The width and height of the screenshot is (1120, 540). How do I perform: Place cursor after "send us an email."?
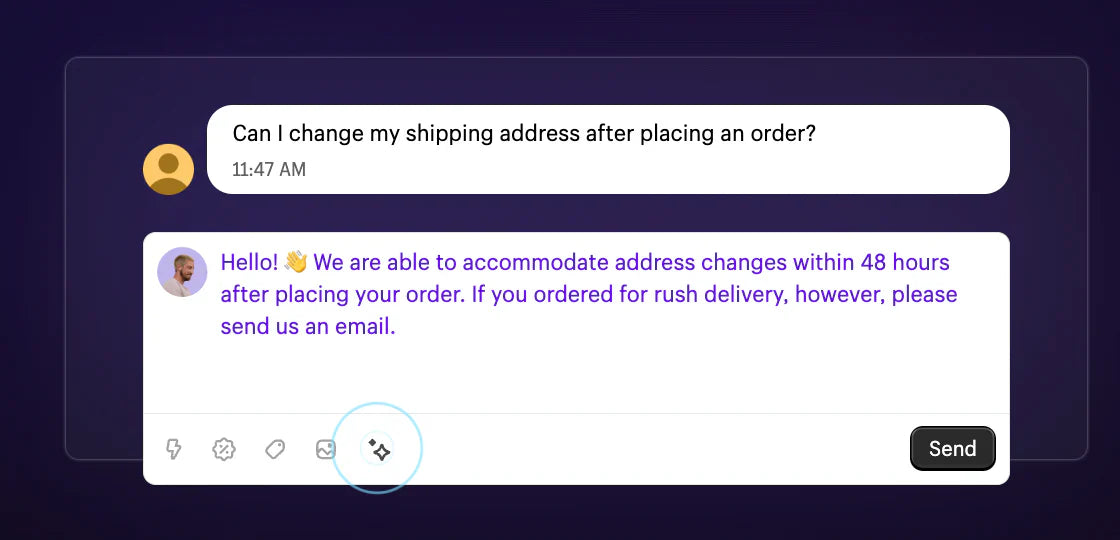397,327
